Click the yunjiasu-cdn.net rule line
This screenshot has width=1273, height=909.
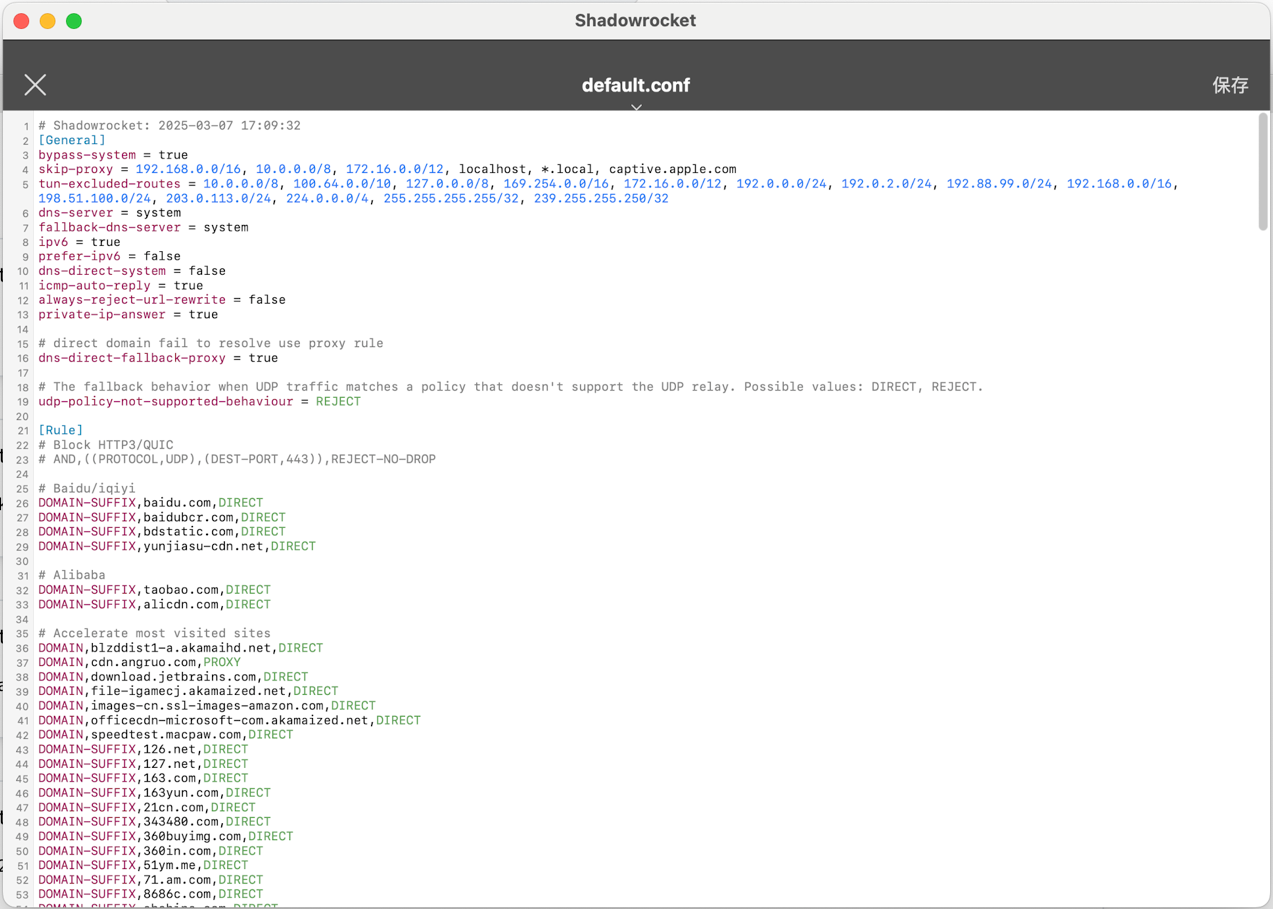tap(177, 547)
